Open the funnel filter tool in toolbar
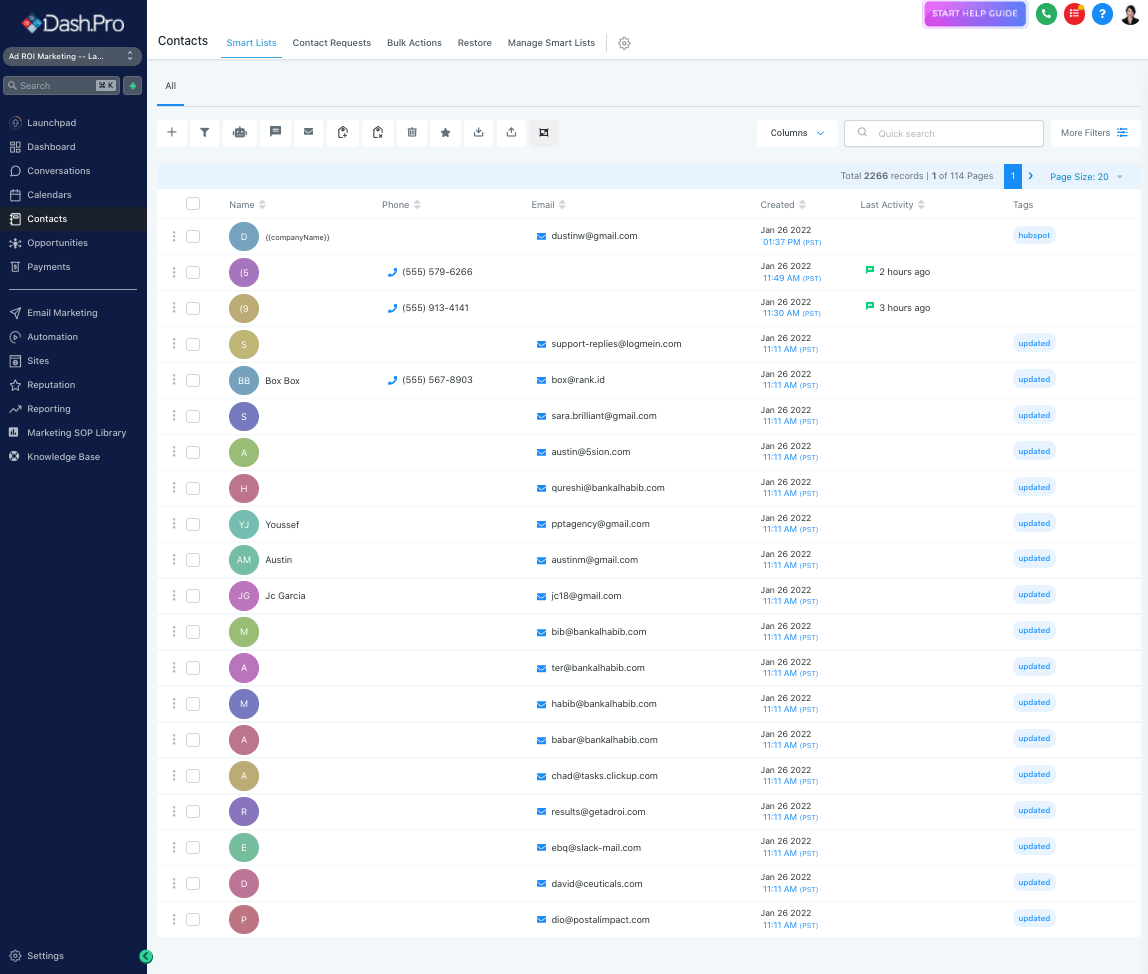1148x974 pixels. click(204, 133)
